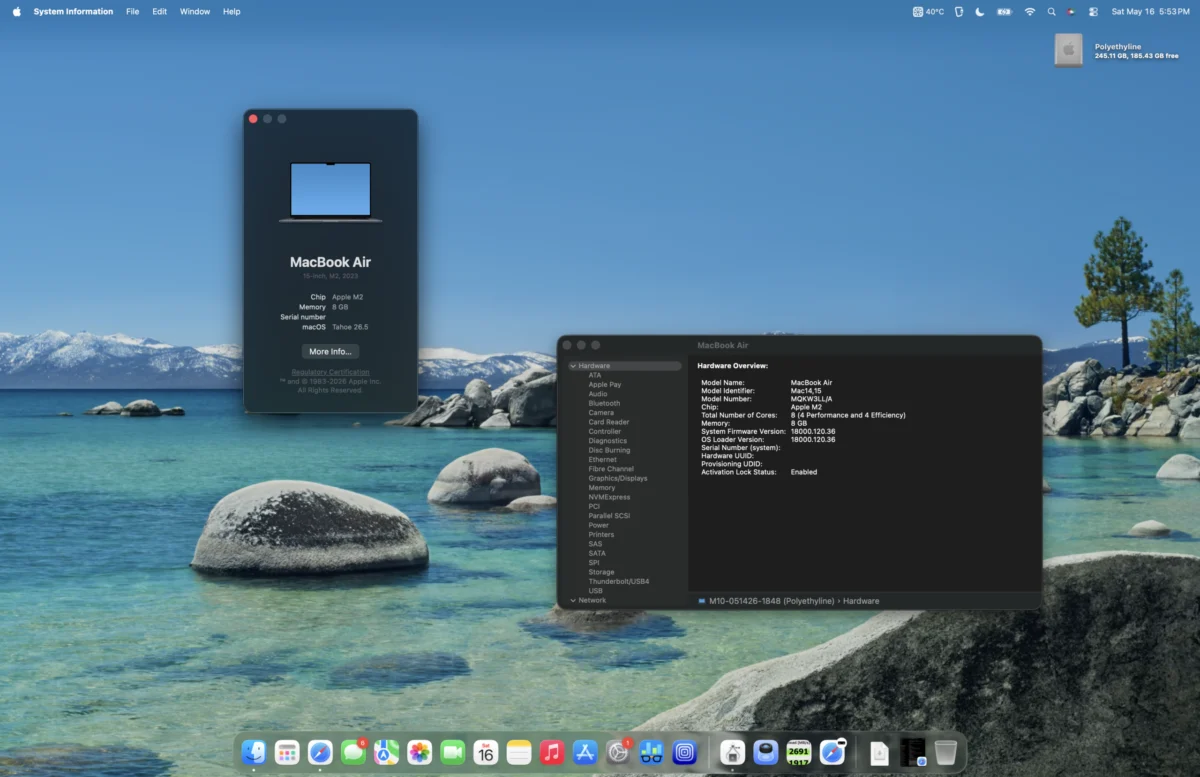Select Printers in the sidebar

pyautogui.click(x=601, y=535)
